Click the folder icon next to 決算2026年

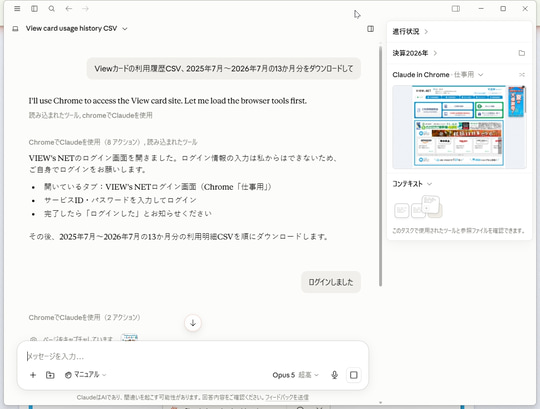(x=522, y=53)
